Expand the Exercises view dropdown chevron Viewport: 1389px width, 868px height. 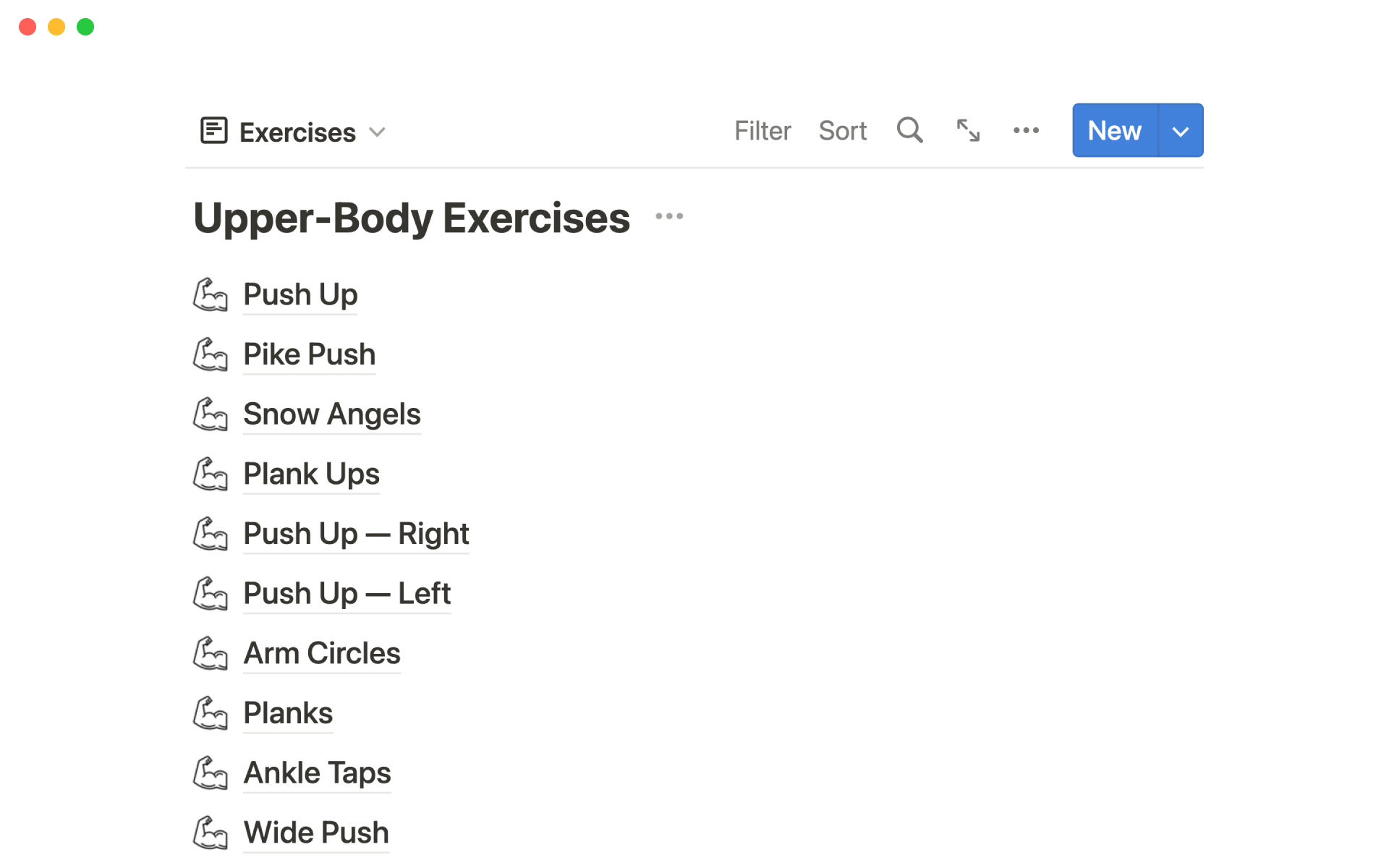[x=377, y=132]
